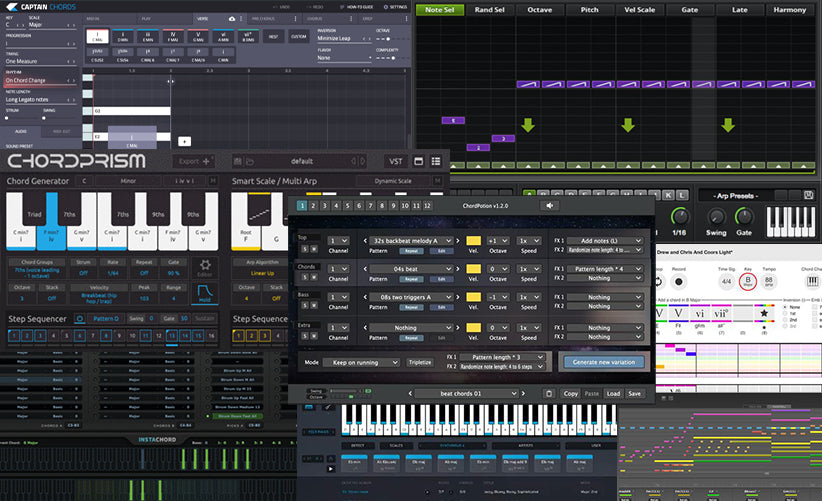
Task: Click the mini keyboard icon beside Arp Presets knobs
Action: (x=791, y=222)
